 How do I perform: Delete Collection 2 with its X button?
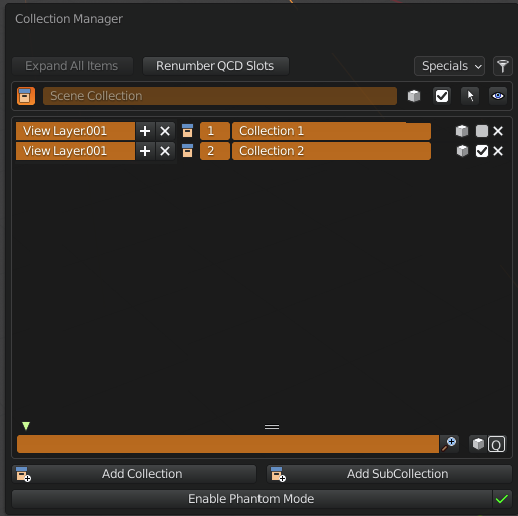coord(498,151)
